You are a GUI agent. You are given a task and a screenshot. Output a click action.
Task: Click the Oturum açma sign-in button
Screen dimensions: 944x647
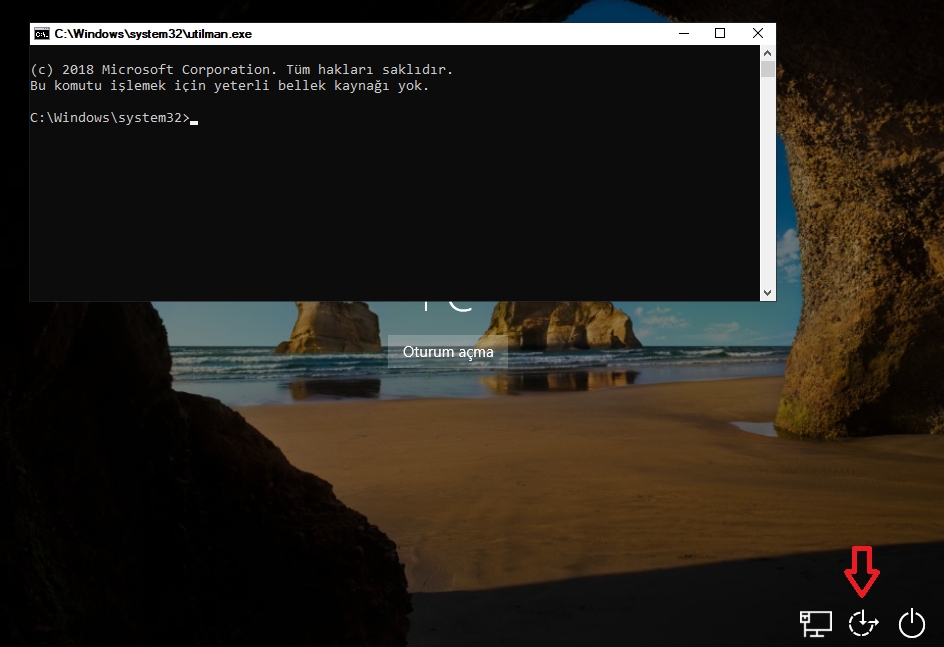pos(448,351)
